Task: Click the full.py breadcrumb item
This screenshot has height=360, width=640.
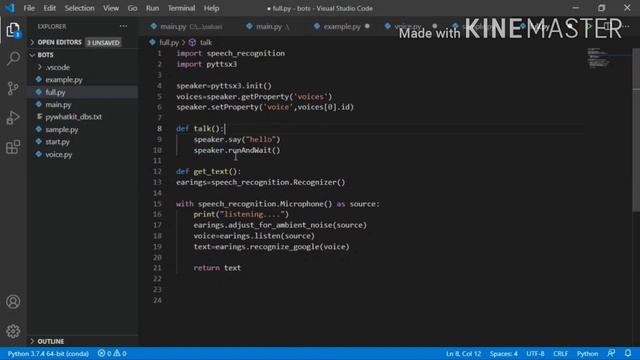Action: pyautogui.click(x=169, y=42)
